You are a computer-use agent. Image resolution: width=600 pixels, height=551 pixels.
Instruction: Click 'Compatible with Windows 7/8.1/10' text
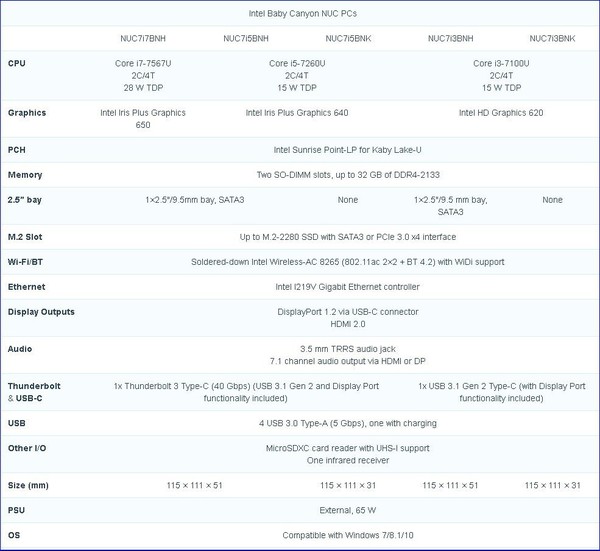pos(348,535)
